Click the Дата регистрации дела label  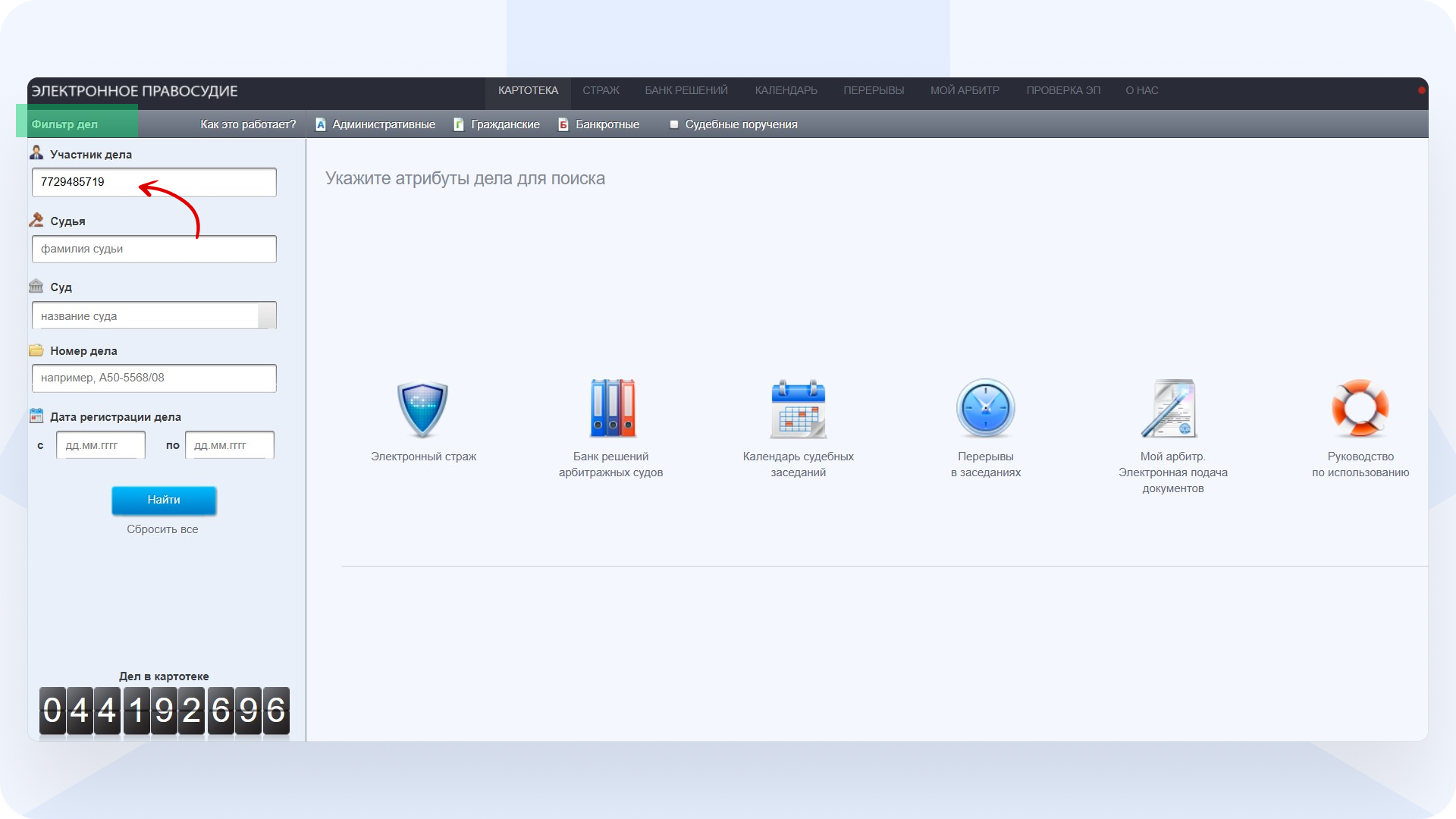click(115, 417)
